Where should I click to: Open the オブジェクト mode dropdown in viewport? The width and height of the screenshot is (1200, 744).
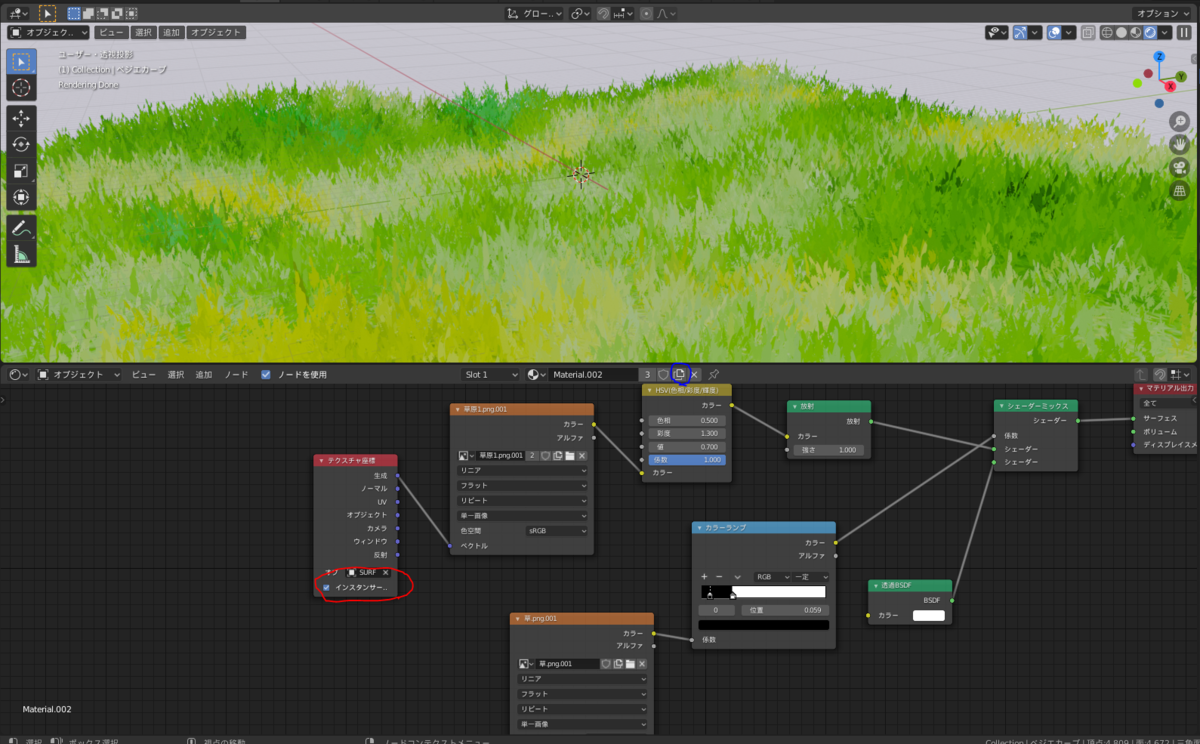point(49,32)
